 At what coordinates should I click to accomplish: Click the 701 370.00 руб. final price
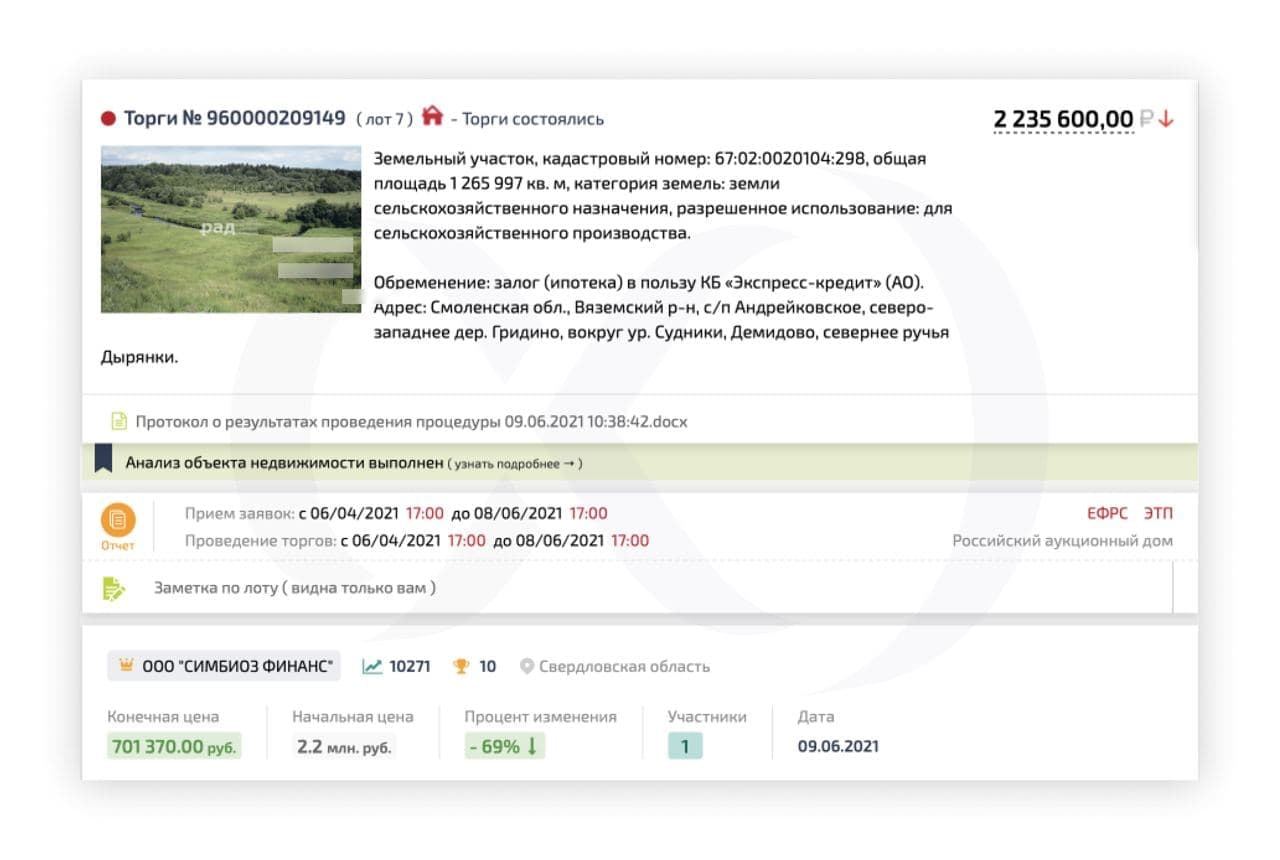(174, 746)
